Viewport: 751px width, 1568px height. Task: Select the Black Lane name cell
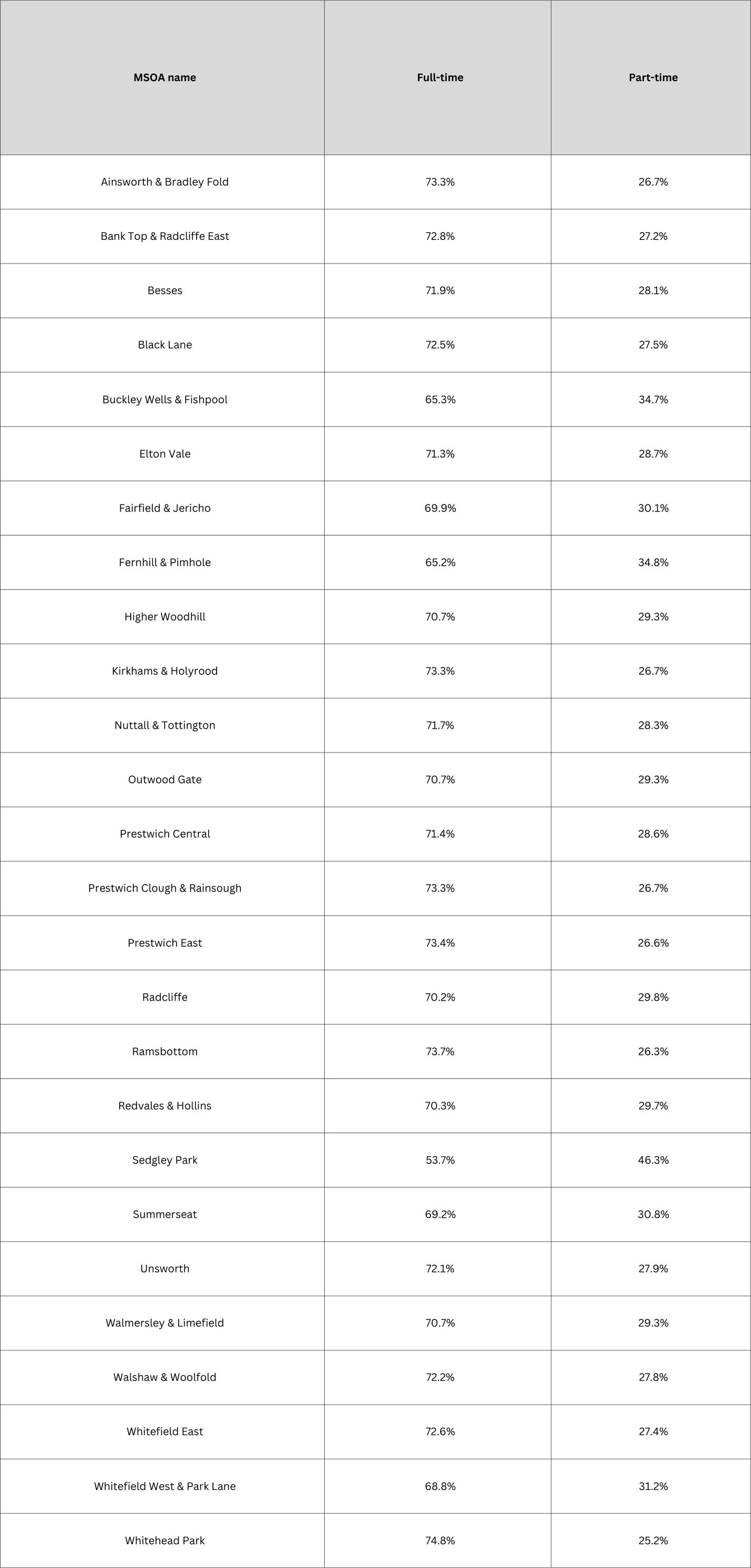pyautogui.click(x=165, y=344)
